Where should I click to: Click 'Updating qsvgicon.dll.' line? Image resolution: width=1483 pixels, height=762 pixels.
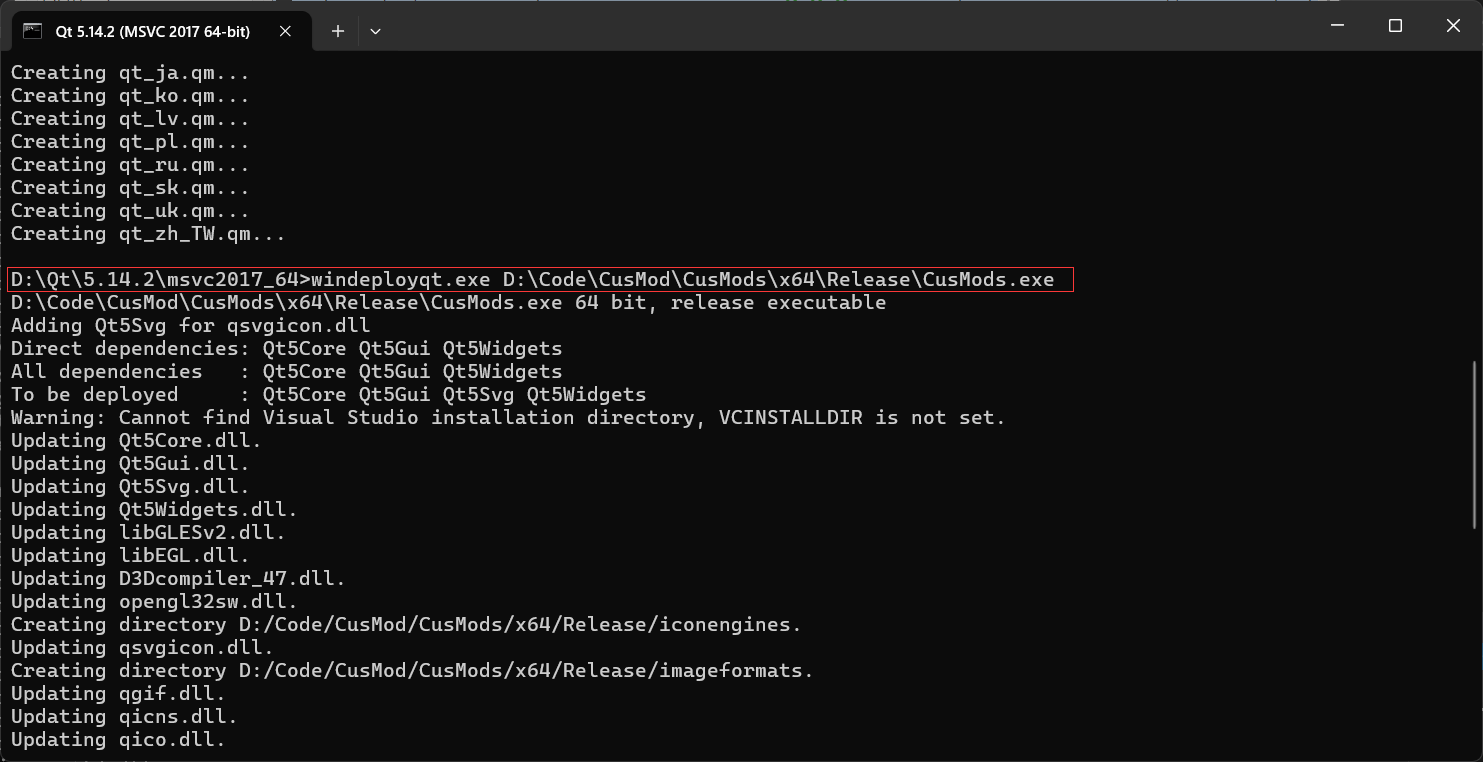point(142,647)
